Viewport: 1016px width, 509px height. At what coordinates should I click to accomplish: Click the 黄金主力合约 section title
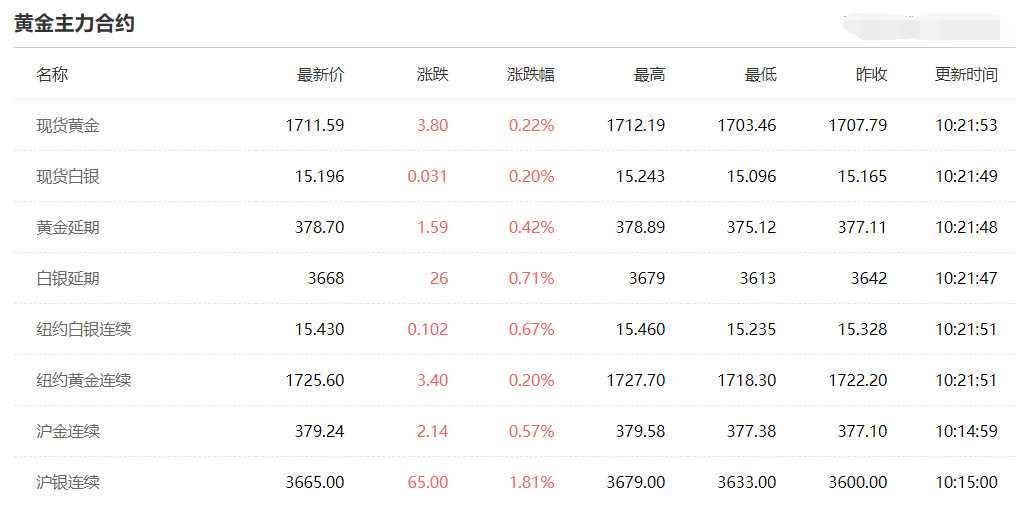[x=74, y=24]
